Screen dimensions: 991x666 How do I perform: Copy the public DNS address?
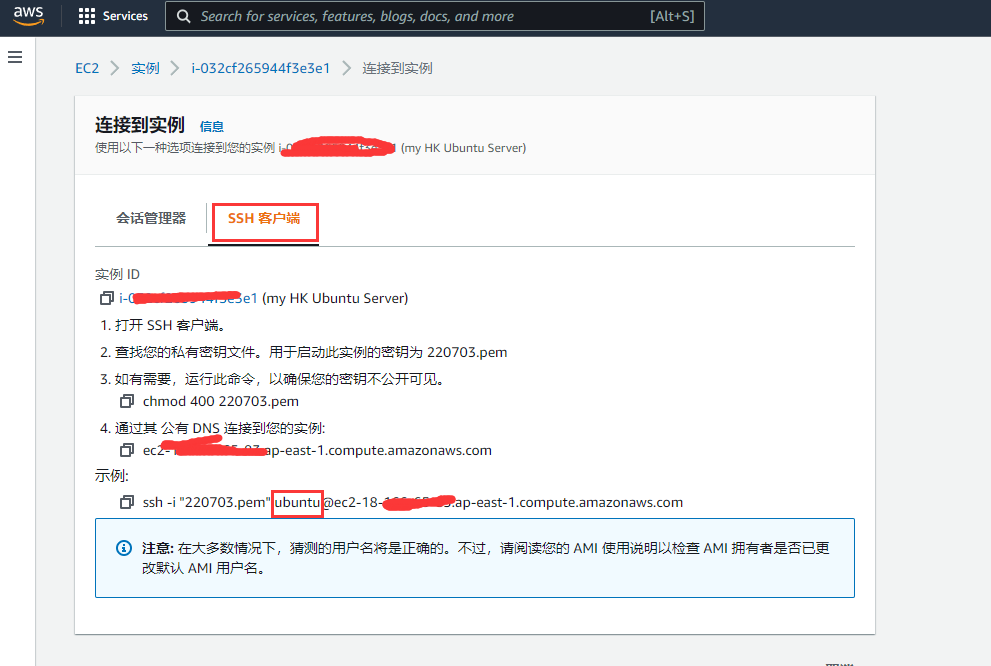point(127,450)
